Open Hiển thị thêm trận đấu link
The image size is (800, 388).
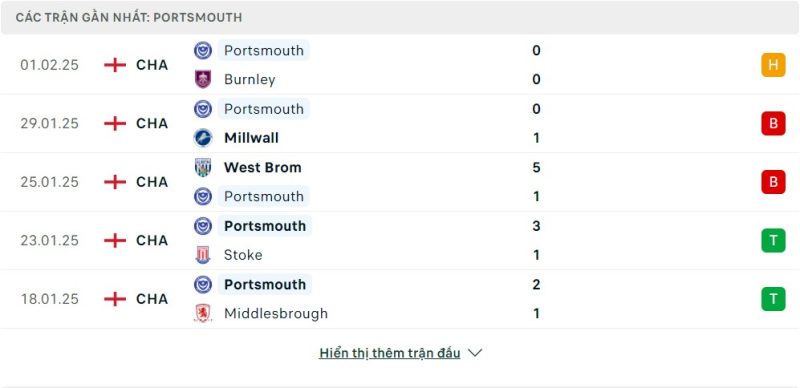[390, 353]
